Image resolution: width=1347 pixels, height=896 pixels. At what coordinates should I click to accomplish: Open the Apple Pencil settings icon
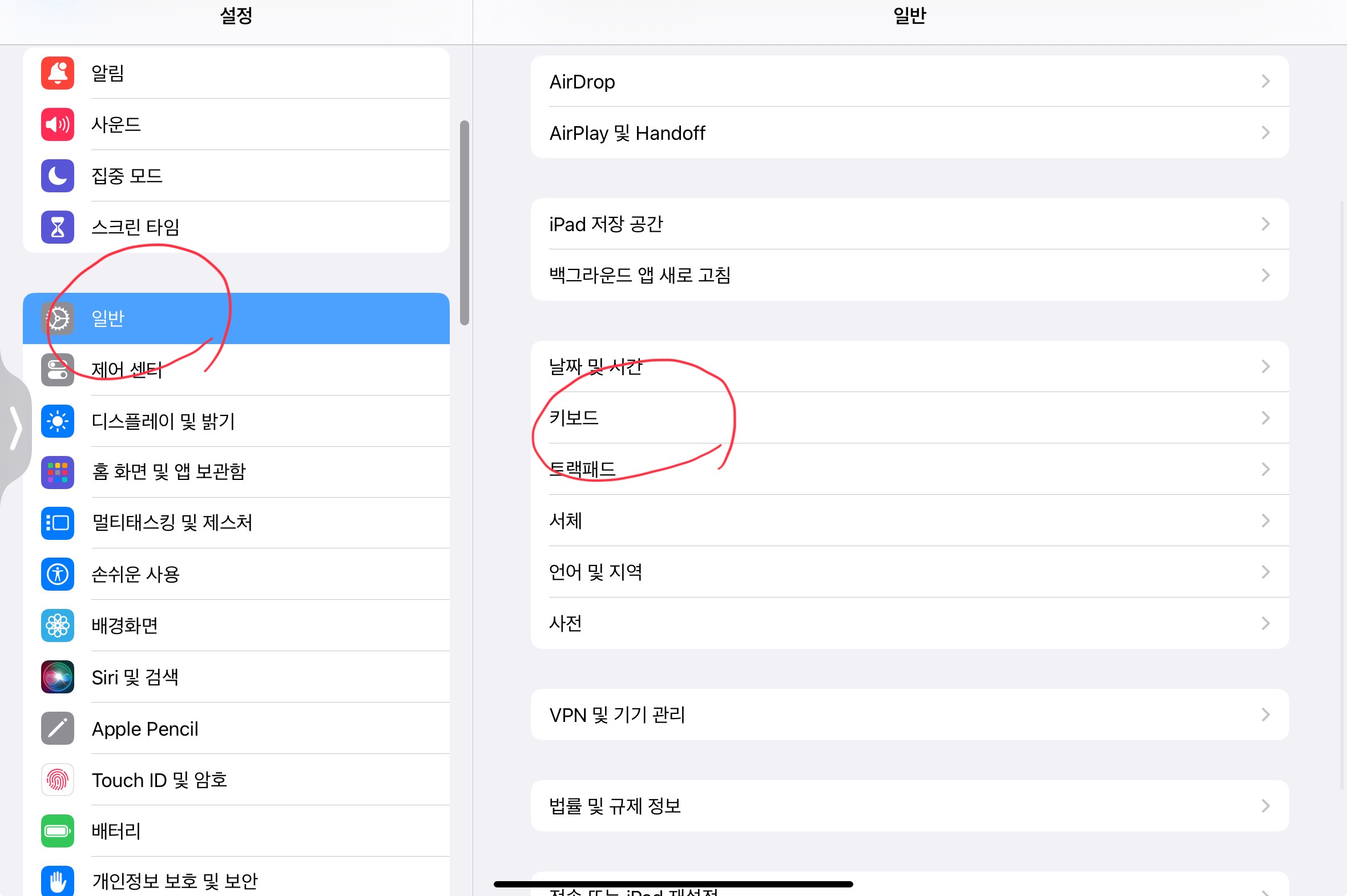58,729
